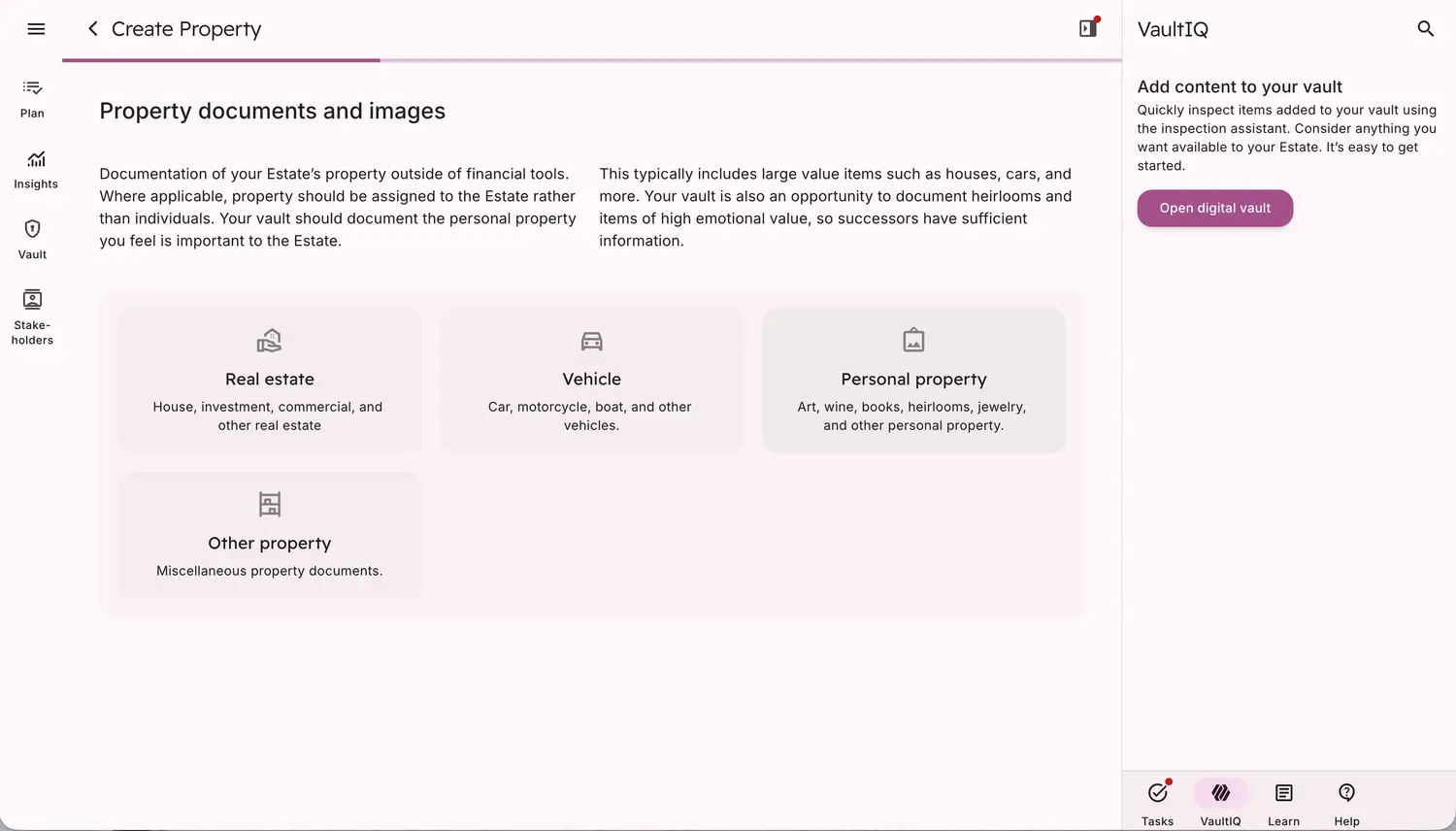Viewport: 1456px width, 831px height.
Task: Click the car icon on Vehicle card
Action: [591, 341]
